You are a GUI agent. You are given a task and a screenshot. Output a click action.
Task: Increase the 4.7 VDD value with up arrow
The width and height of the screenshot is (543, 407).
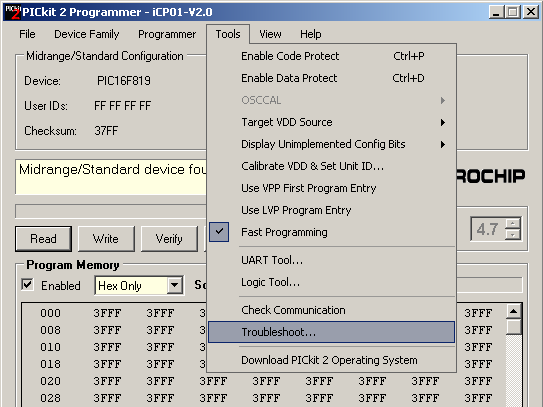[x=513, y=223]
